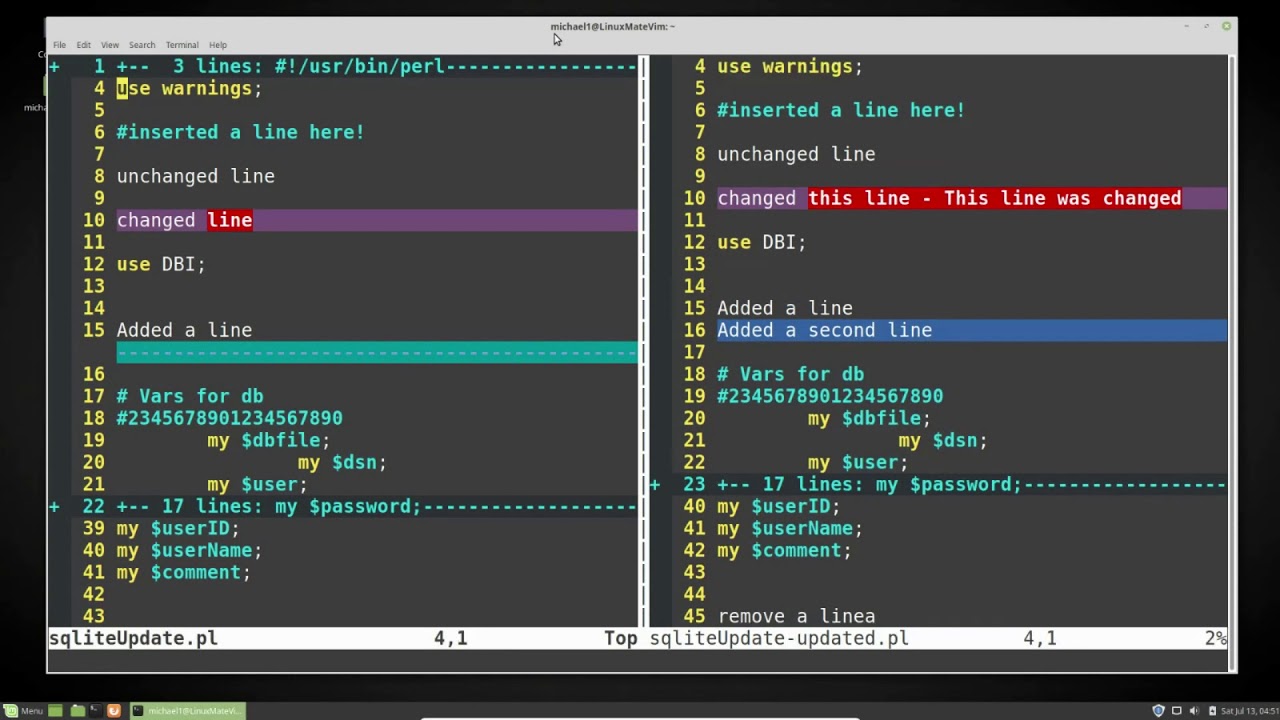Click 'unchanged line' in right pane
Image resolution: width=1280 pixels, height=720 pixels.
tap(796, 155)
